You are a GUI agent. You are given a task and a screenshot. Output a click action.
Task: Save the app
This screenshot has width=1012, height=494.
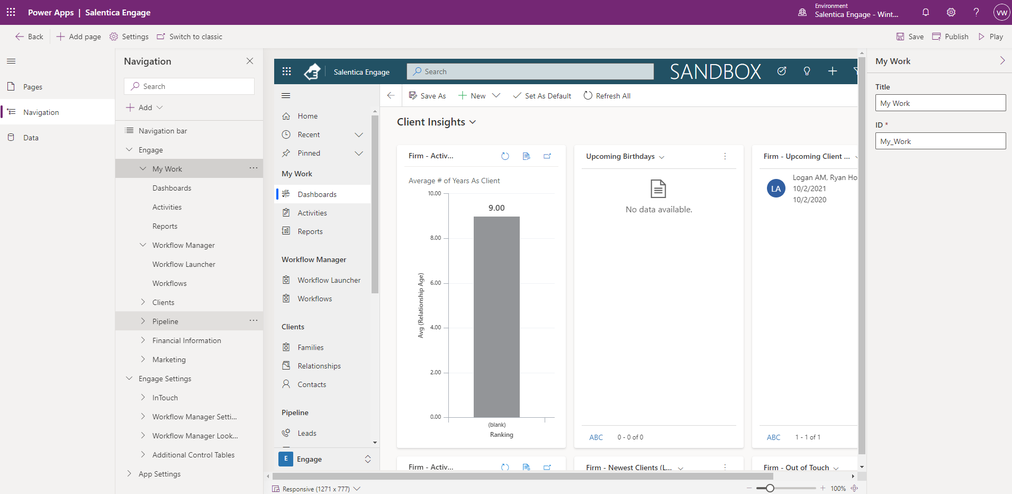point(910,37)
